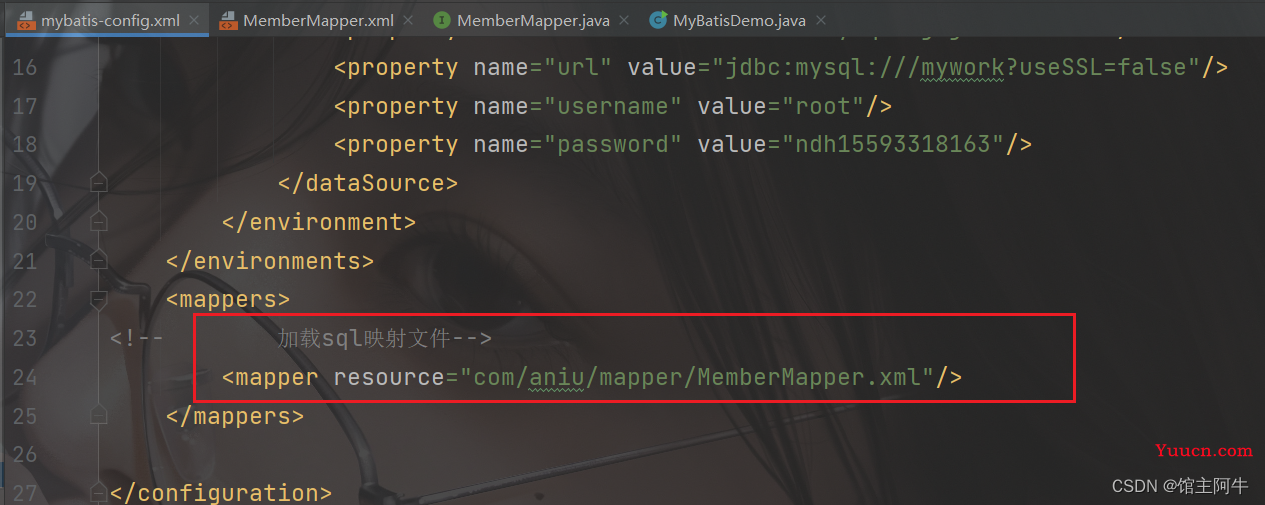Open the MemberMapper.xml tab
This screenshot has height=505, width=1265.
coord(319,20)
